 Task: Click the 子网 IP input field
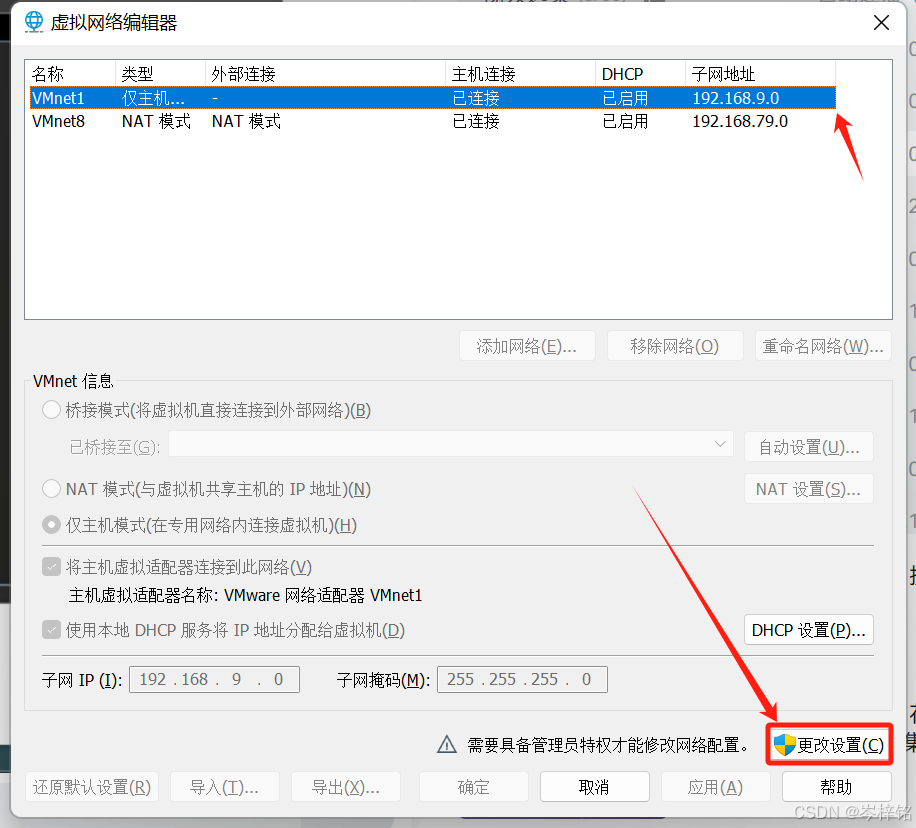(x=214, y=679)
